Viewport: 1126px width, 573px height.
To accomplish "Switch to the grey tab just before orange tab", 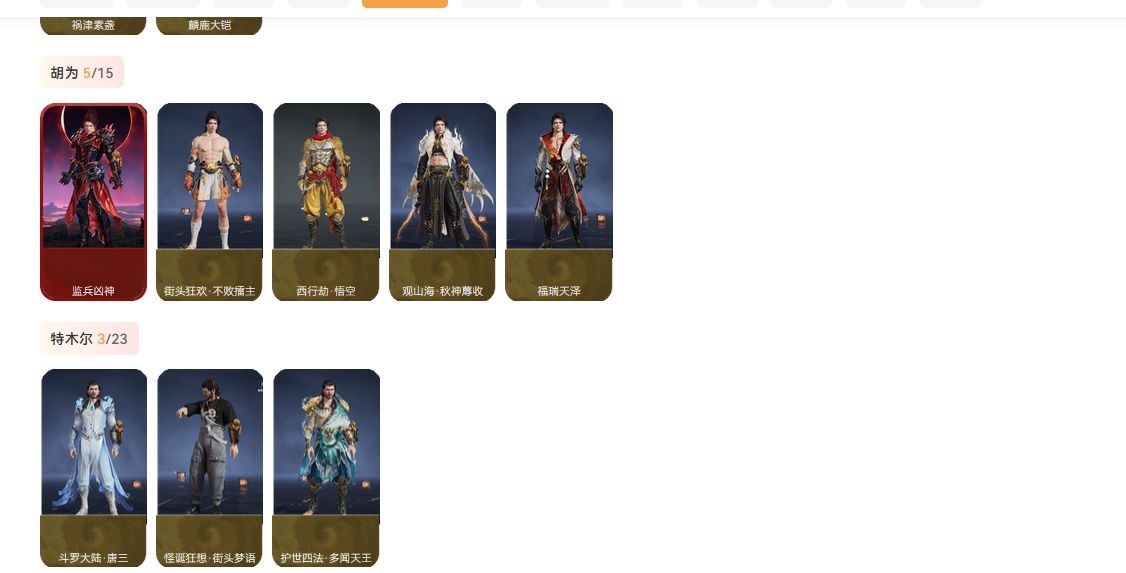I will [x=318, y=4].
